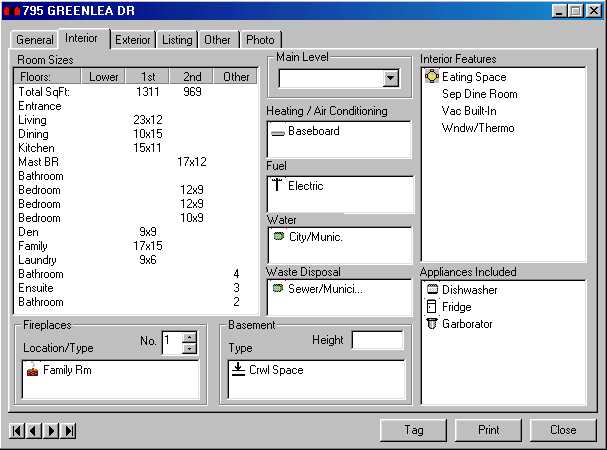Decrease the fireplace No. value

pyautogui.click(x=190, y=348)
